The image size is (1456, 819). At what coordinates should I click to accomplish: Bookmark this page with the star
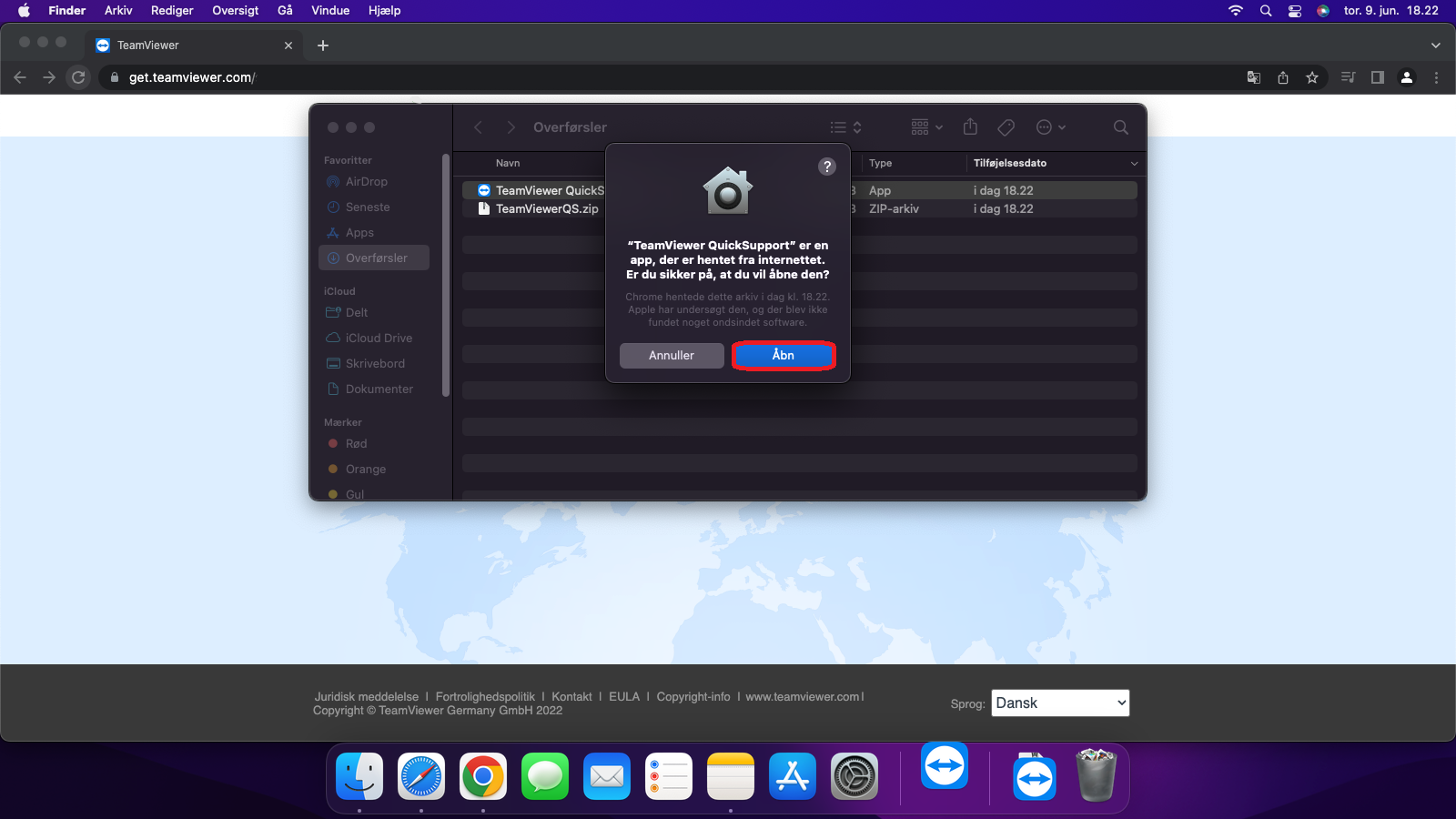(1312, 77)
